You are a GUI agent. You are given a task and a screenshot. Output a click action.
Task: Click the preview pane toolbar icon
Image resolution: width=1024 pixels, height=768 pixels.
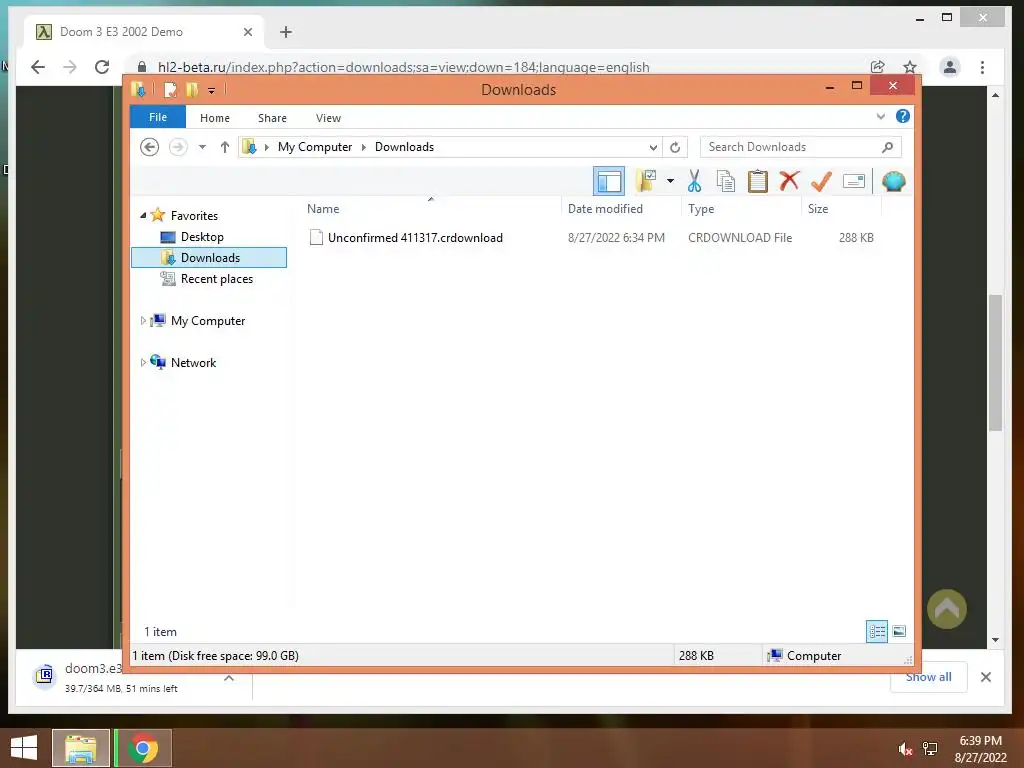coord(609,181)
